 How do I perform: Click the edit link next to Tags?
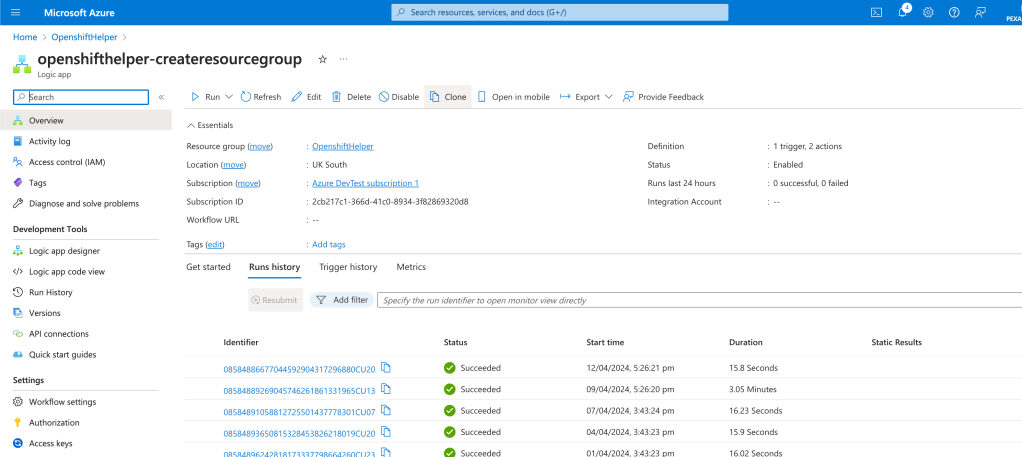point(215,244)
